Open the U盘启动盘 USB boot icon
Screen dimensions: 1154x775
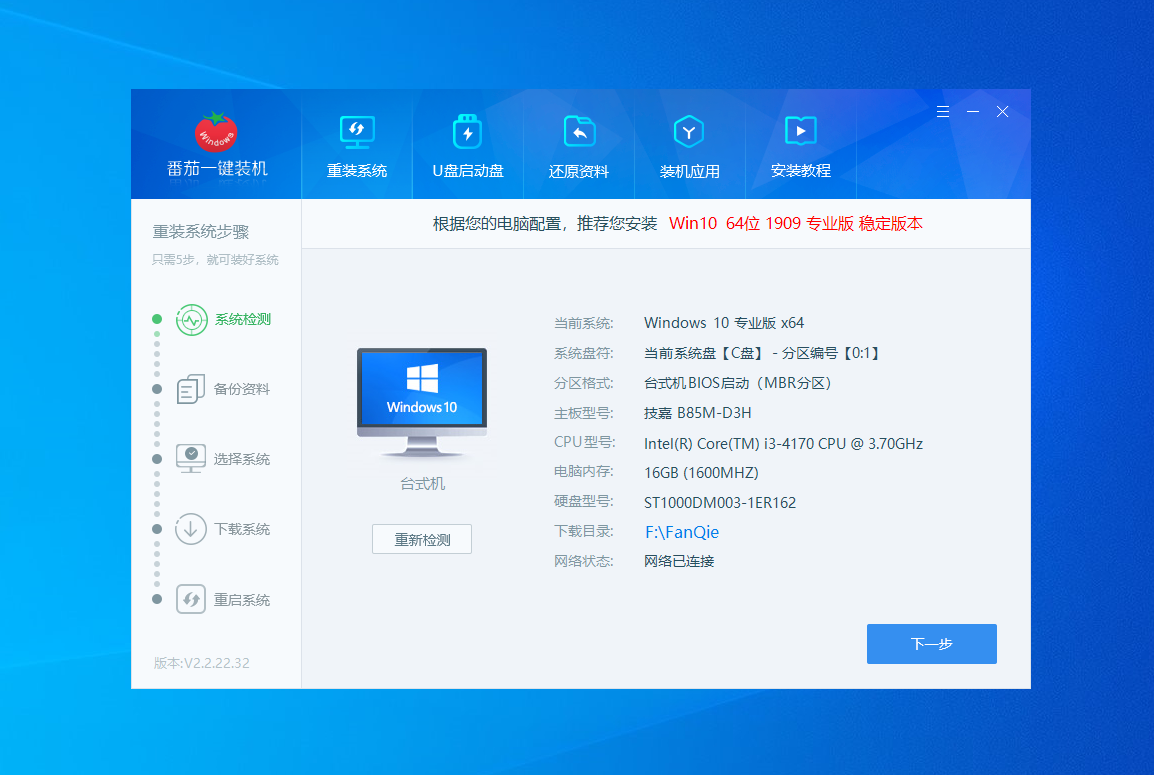click(467, 132)
